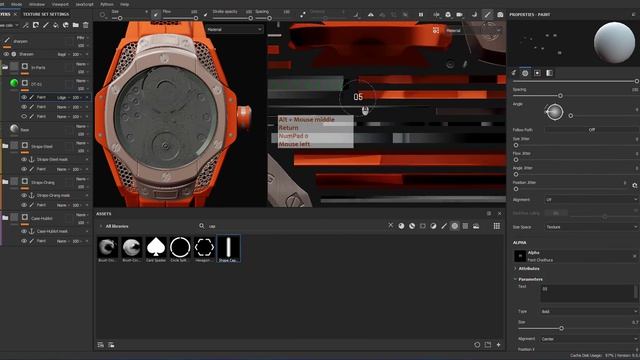Toggle visibility of Case-Hublot mask
The height and width of the screenshot is (360, 640).
tap(24, 231)
